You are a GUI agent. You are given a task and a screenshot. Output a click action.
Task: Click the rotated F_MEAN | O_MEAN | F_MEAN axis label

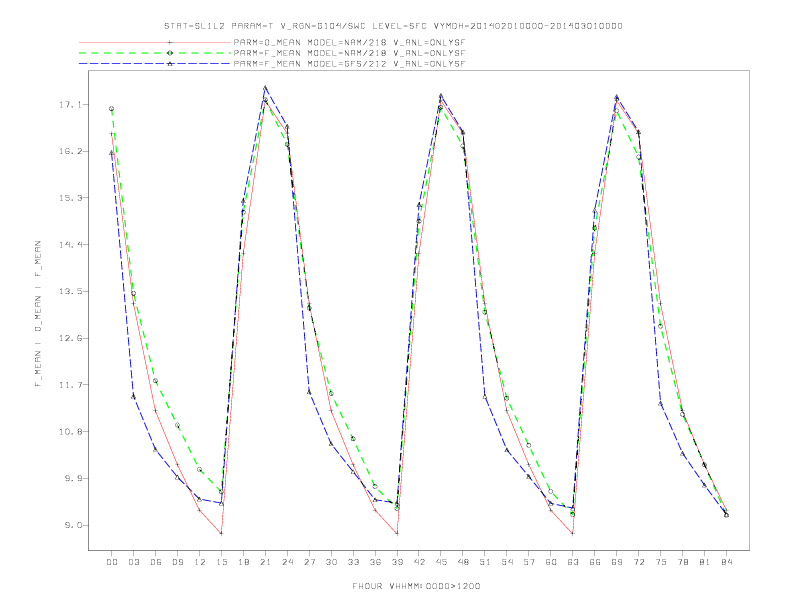tap(37, 314)
